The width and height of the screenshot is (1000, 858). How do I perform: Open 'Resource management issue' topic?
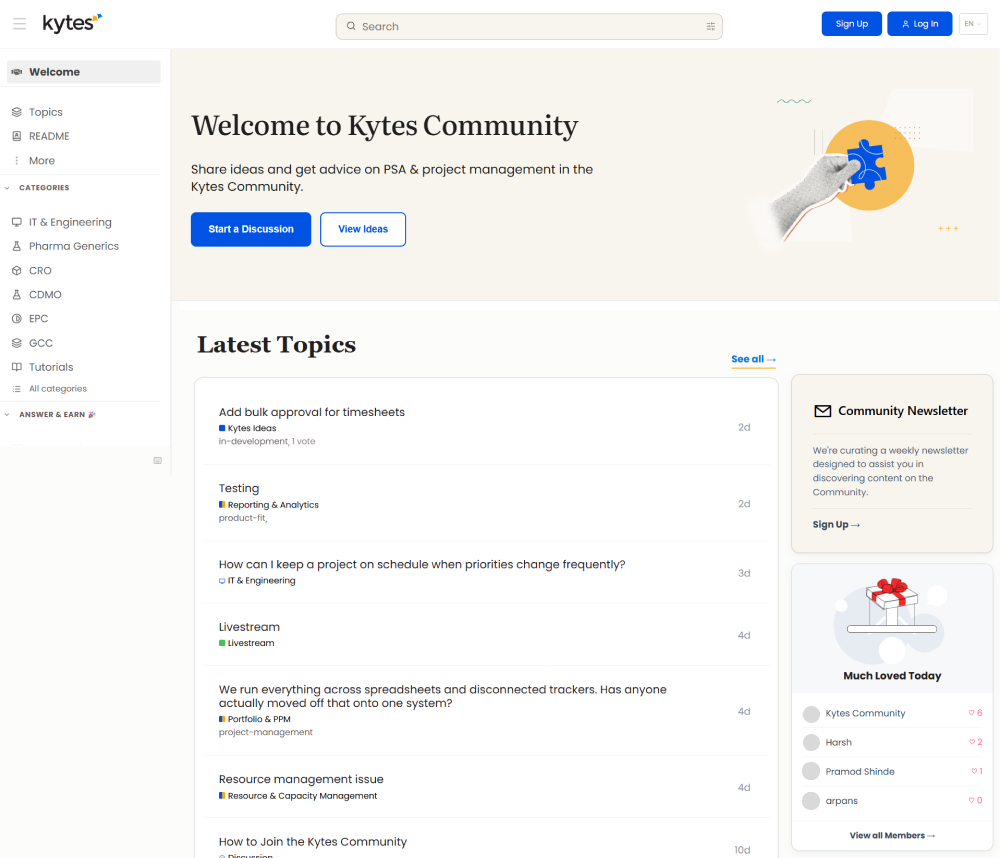click(x=301, y=780)
